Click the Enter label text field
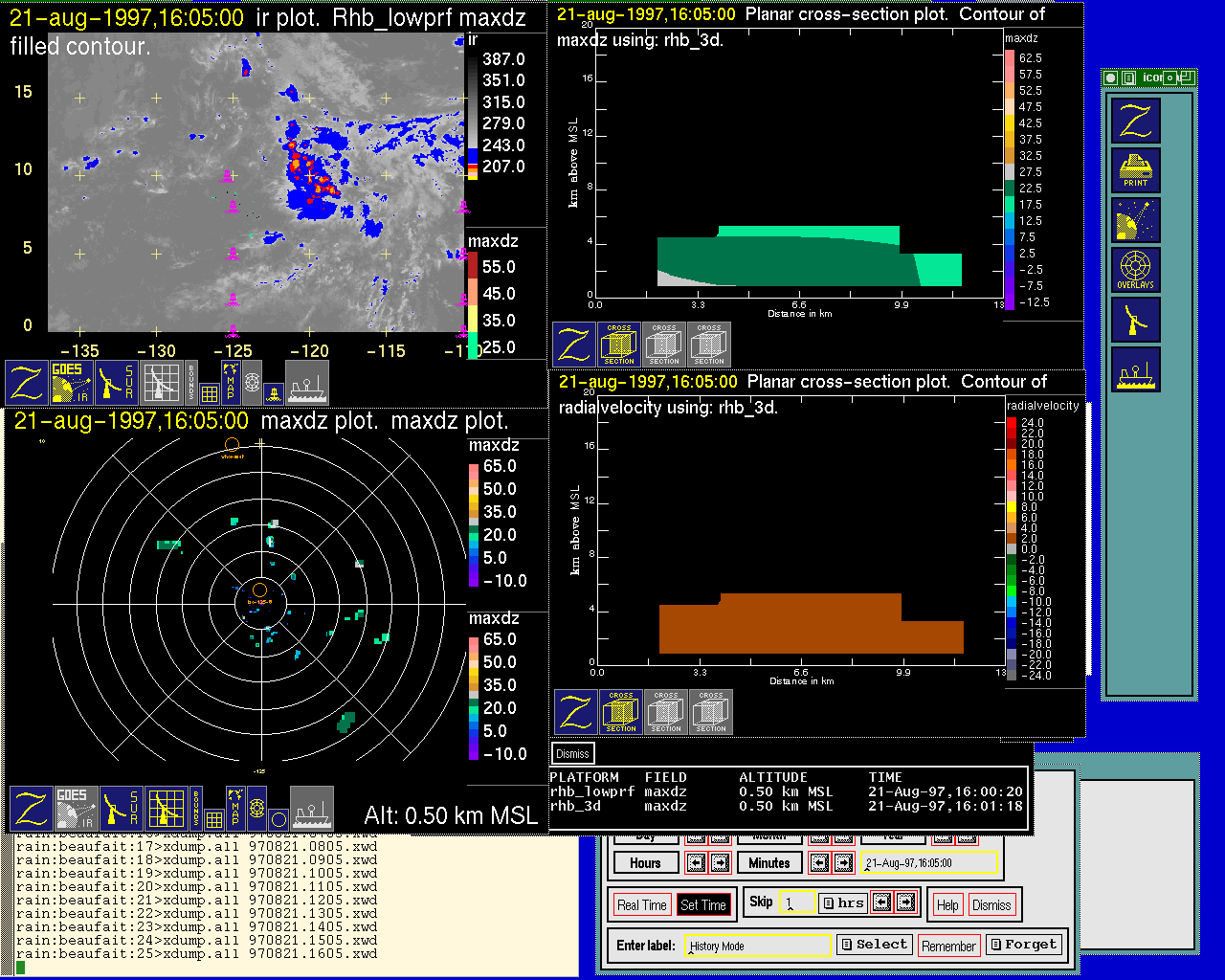 coord(758,946)
